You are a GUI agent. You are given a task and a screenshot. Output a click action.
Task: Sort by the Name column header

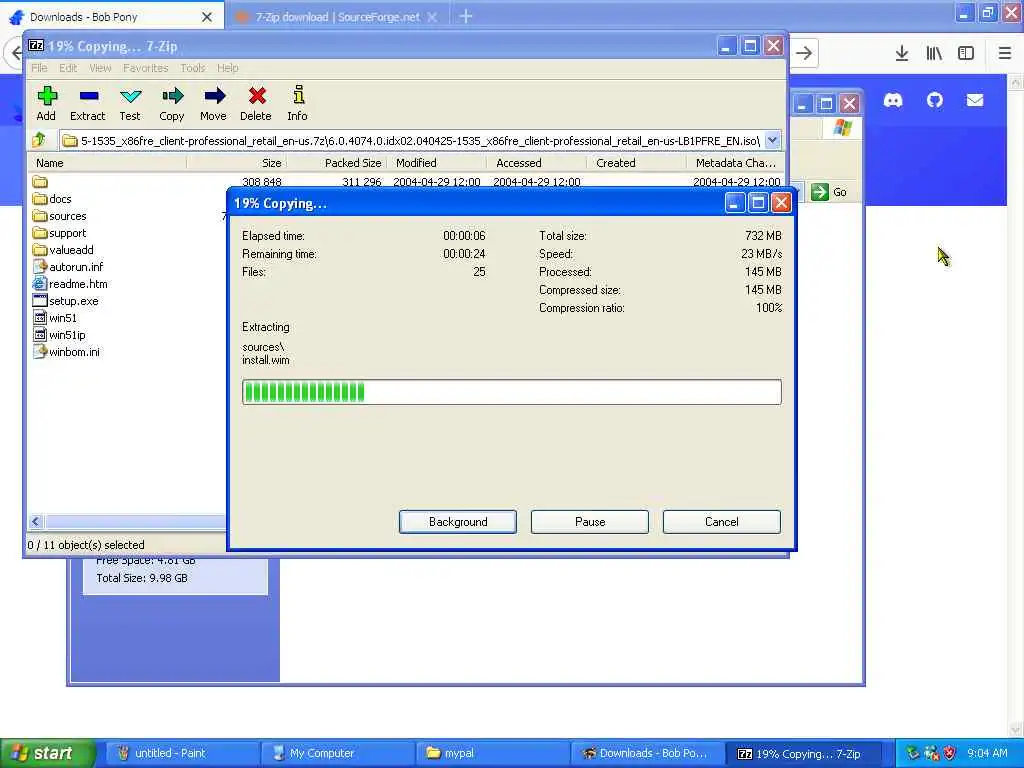107,163
